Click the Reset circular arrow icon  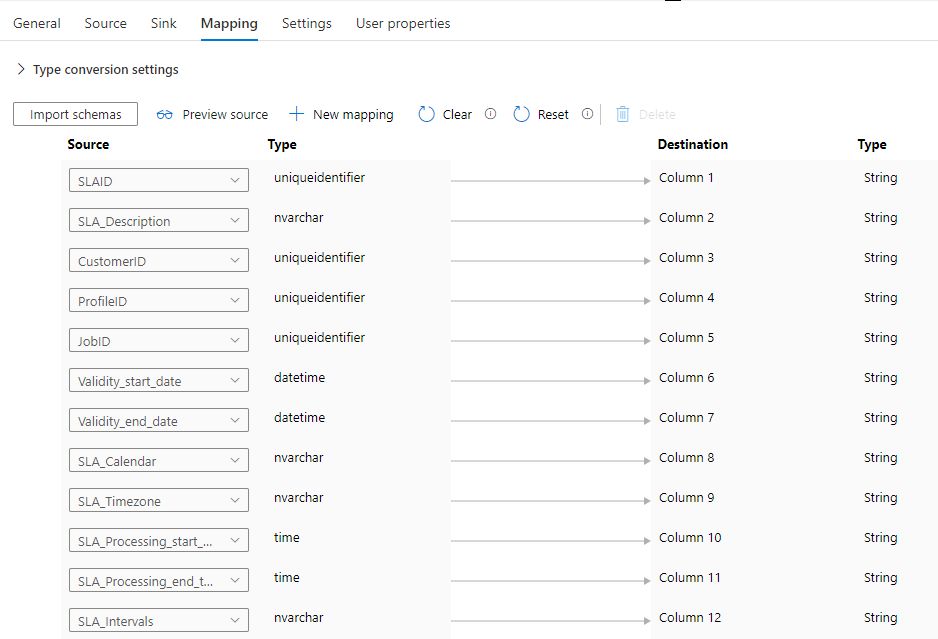(x=522, y=114)
